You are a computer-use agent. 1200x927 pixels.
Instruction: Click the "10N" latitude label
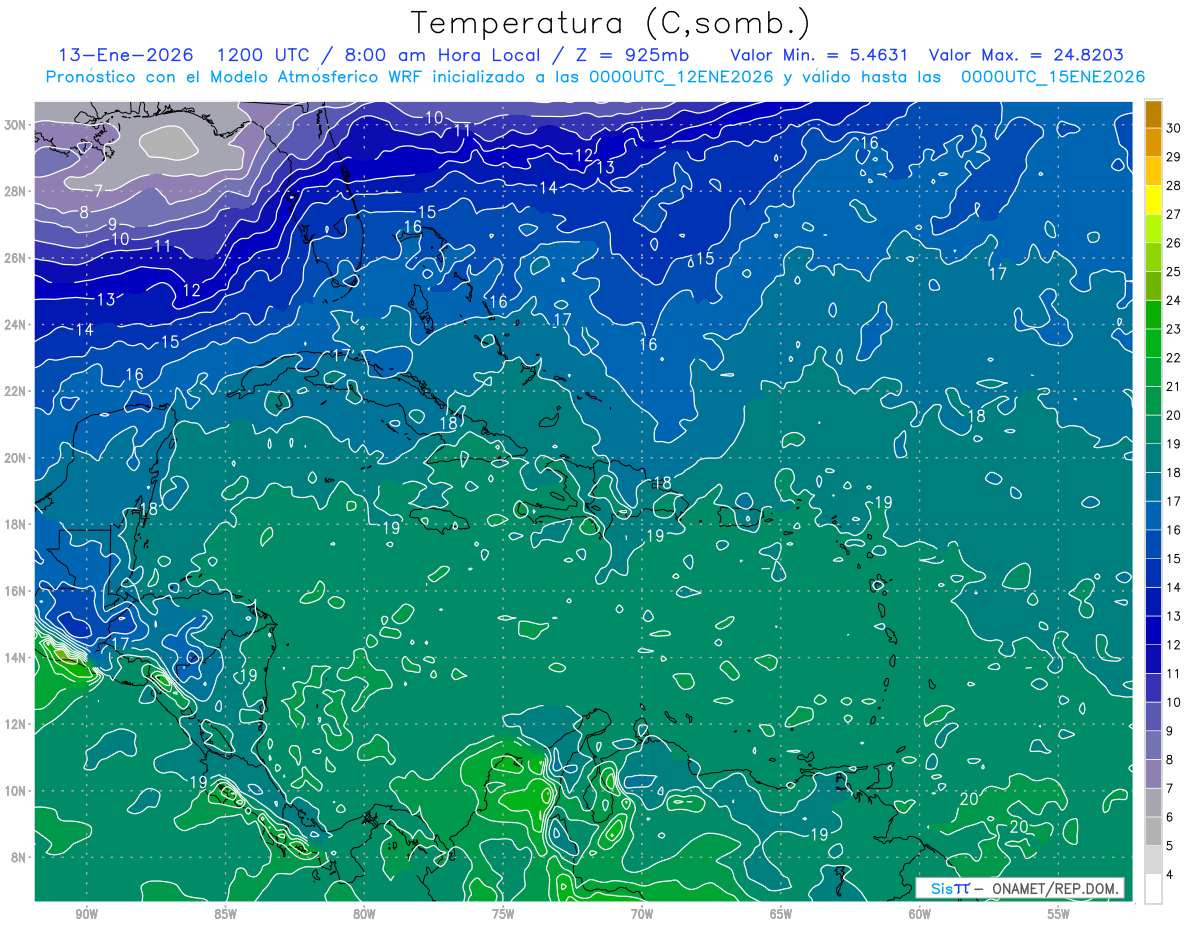click(16, 791)
